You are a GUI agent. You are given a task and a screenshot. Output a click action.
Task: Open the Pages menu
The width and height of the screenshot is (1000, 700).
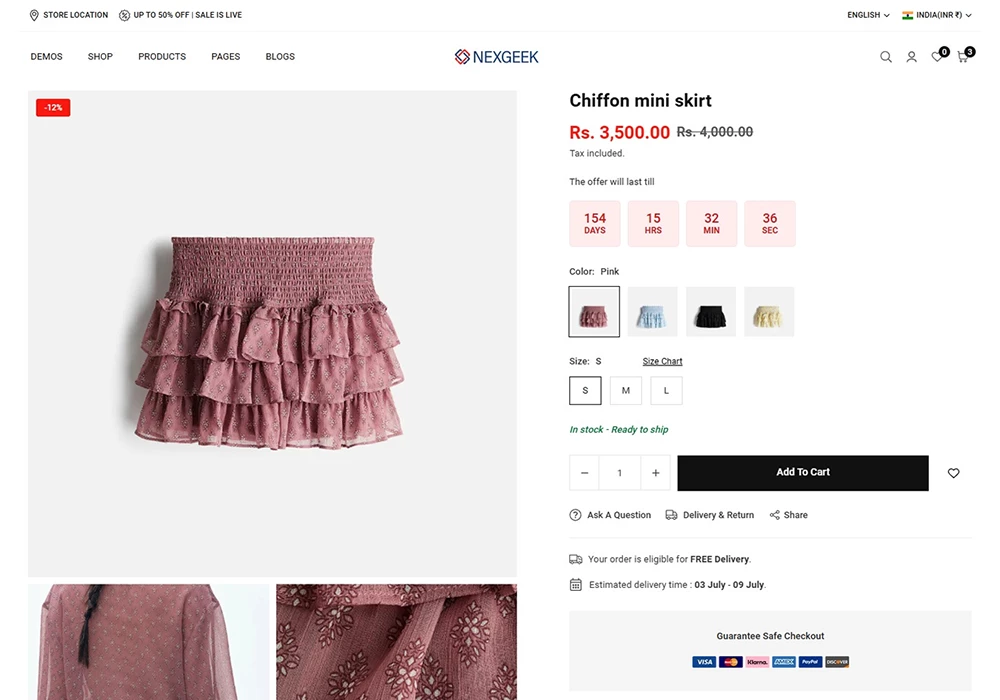coord(226,57)
